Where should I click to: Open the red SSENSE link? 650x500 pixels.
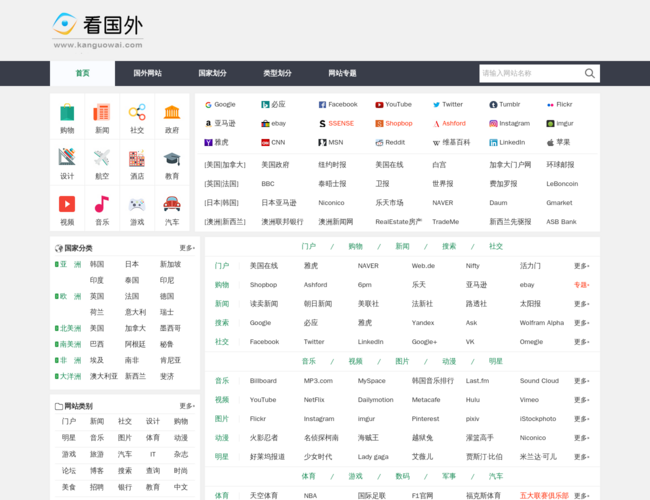coord(341,124)
